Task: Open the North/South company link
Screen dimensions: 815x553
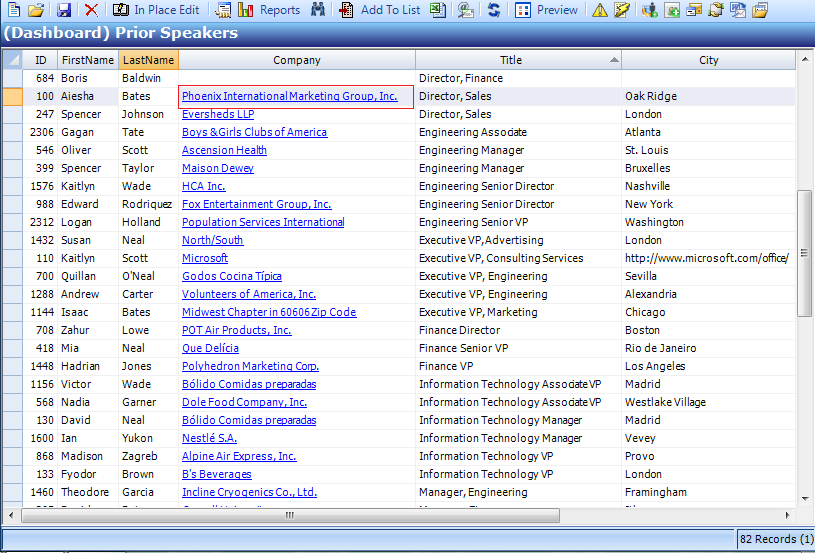Action: [x=212, y=240]
